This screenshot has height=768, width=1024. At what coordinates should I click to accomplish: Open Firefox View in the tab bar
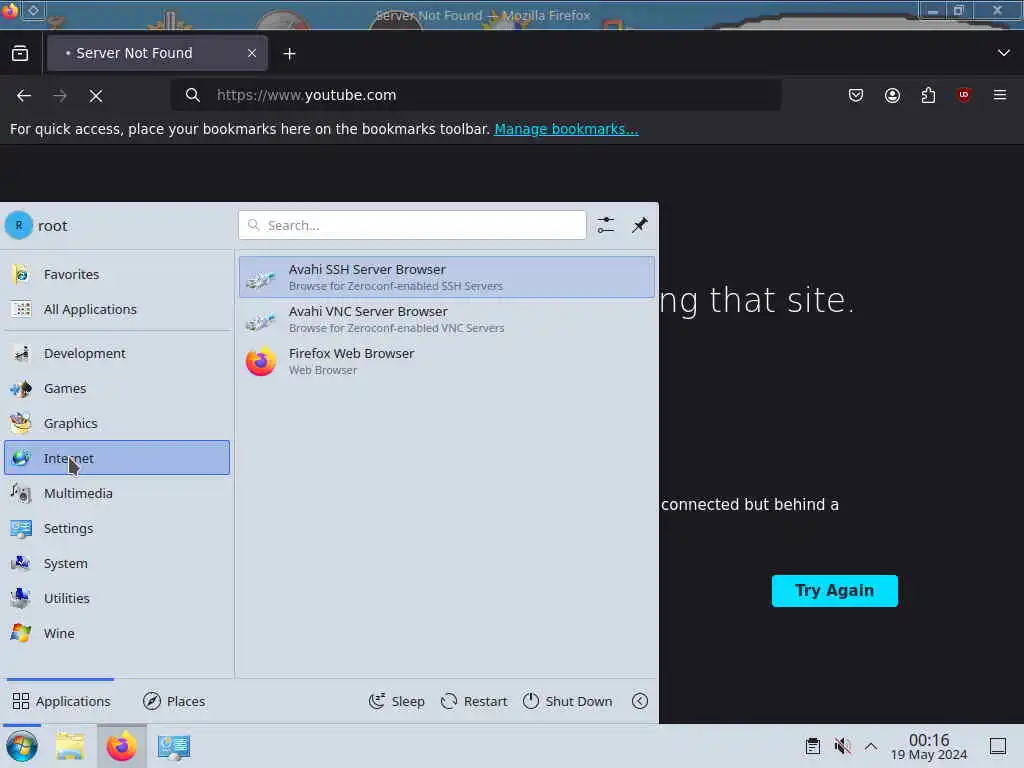click(x=20, y=54)
